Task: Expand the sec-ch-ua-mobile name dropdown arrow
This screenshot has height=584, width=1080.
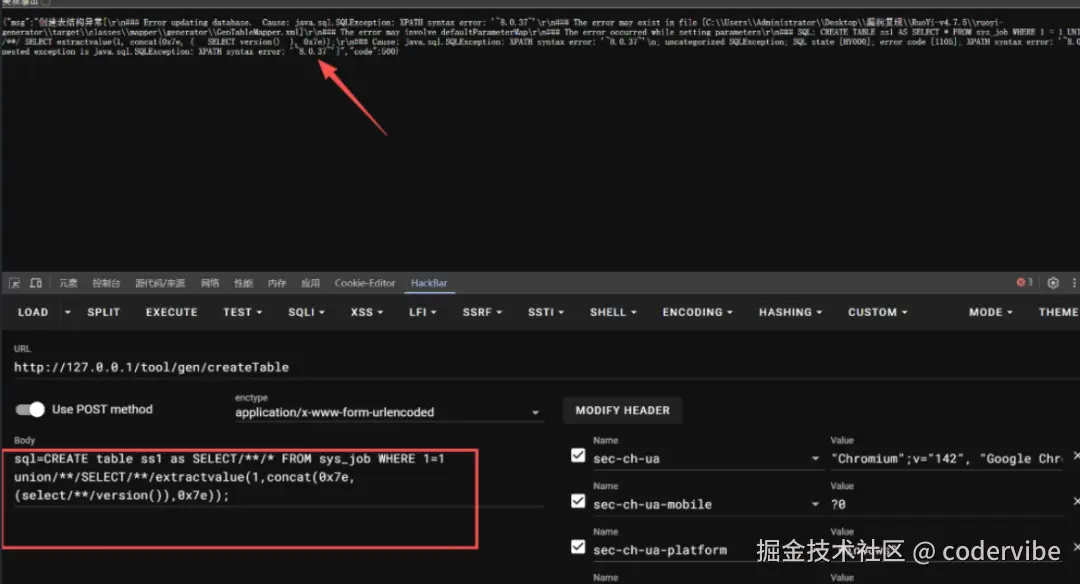Action: (816, 504)
